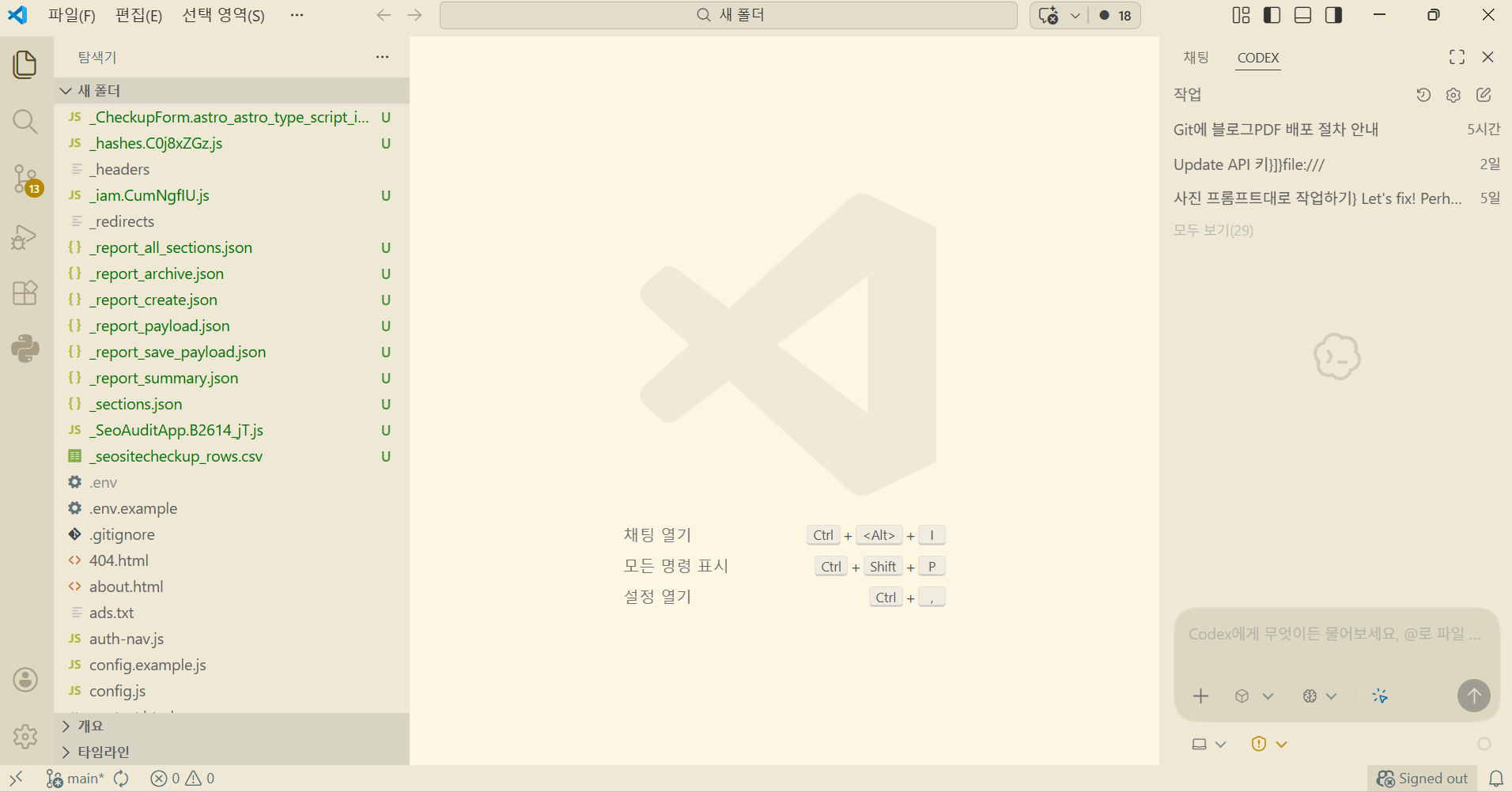Open the chat dropdown arrow in title bar
The height and width of the screenshot is (792, 1512).
1075,16
